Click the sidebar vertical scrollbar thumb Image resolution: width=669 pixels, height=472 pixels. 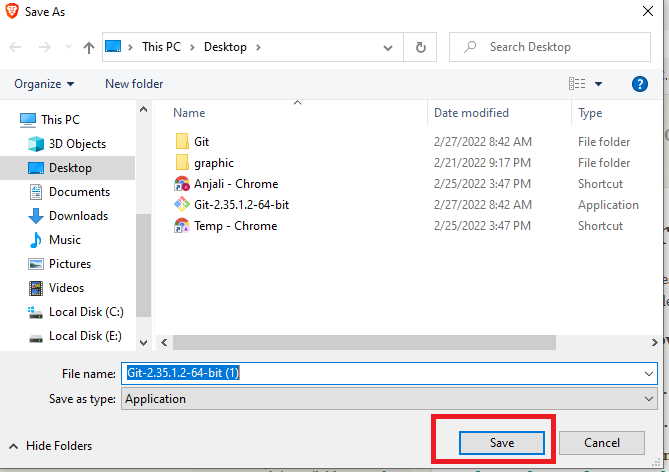point(143,265)
